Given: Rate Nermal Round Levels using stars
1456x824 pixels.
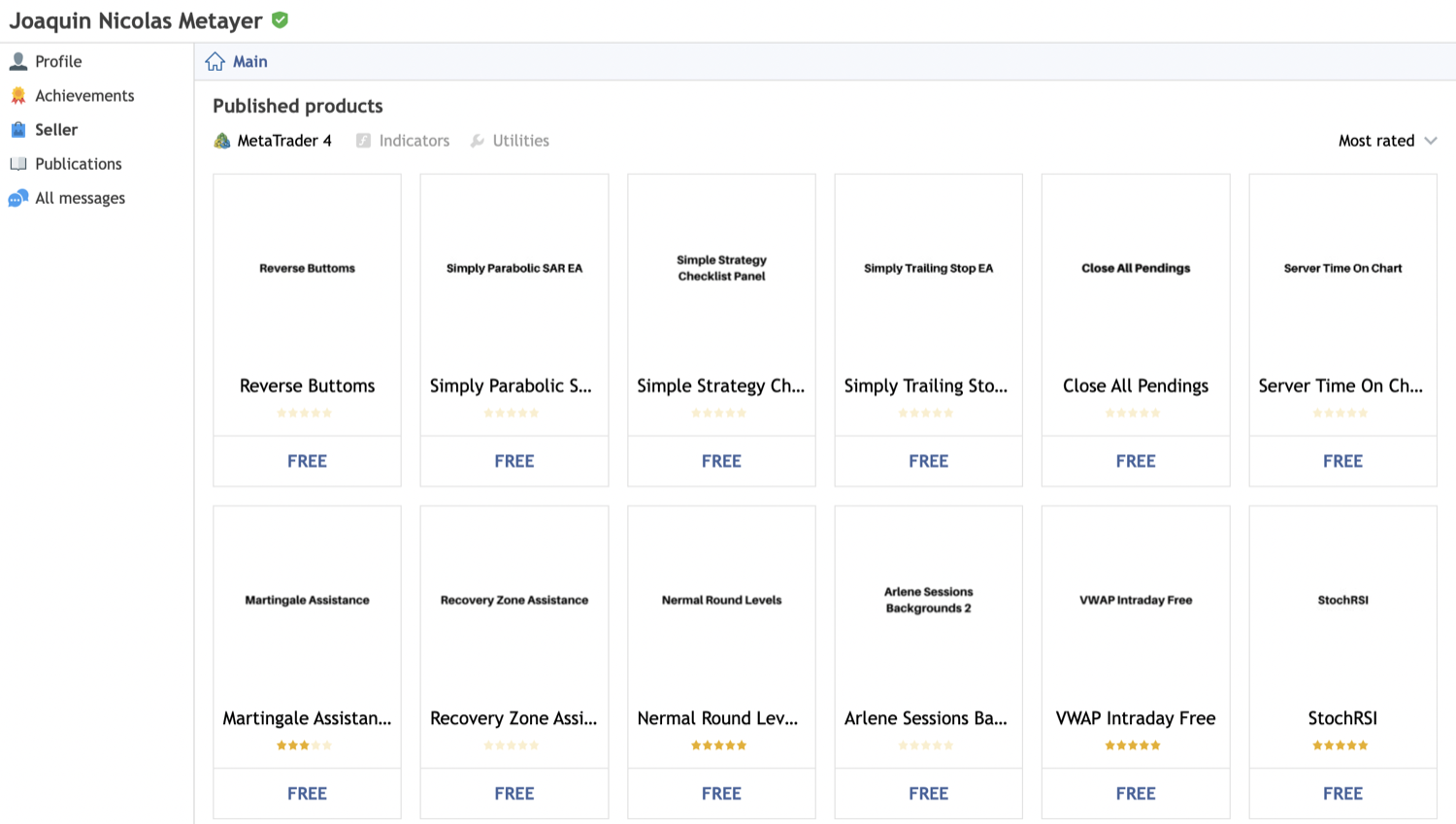Looking at the screenshot, I should coord(719,745).
